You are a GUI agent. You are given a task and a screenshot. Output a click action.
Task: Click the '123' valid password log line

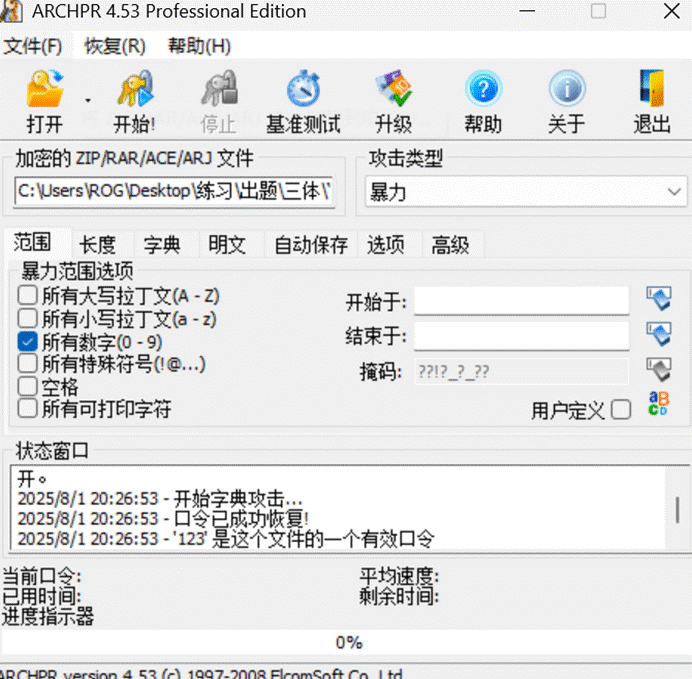[x=226, y=539]
